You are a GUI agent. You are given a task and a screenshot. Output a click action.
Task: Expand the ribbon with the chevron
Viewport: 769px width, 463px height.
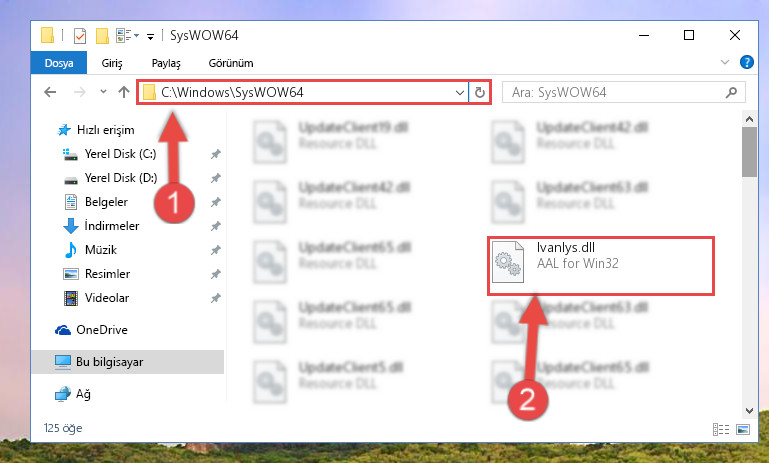725,62
